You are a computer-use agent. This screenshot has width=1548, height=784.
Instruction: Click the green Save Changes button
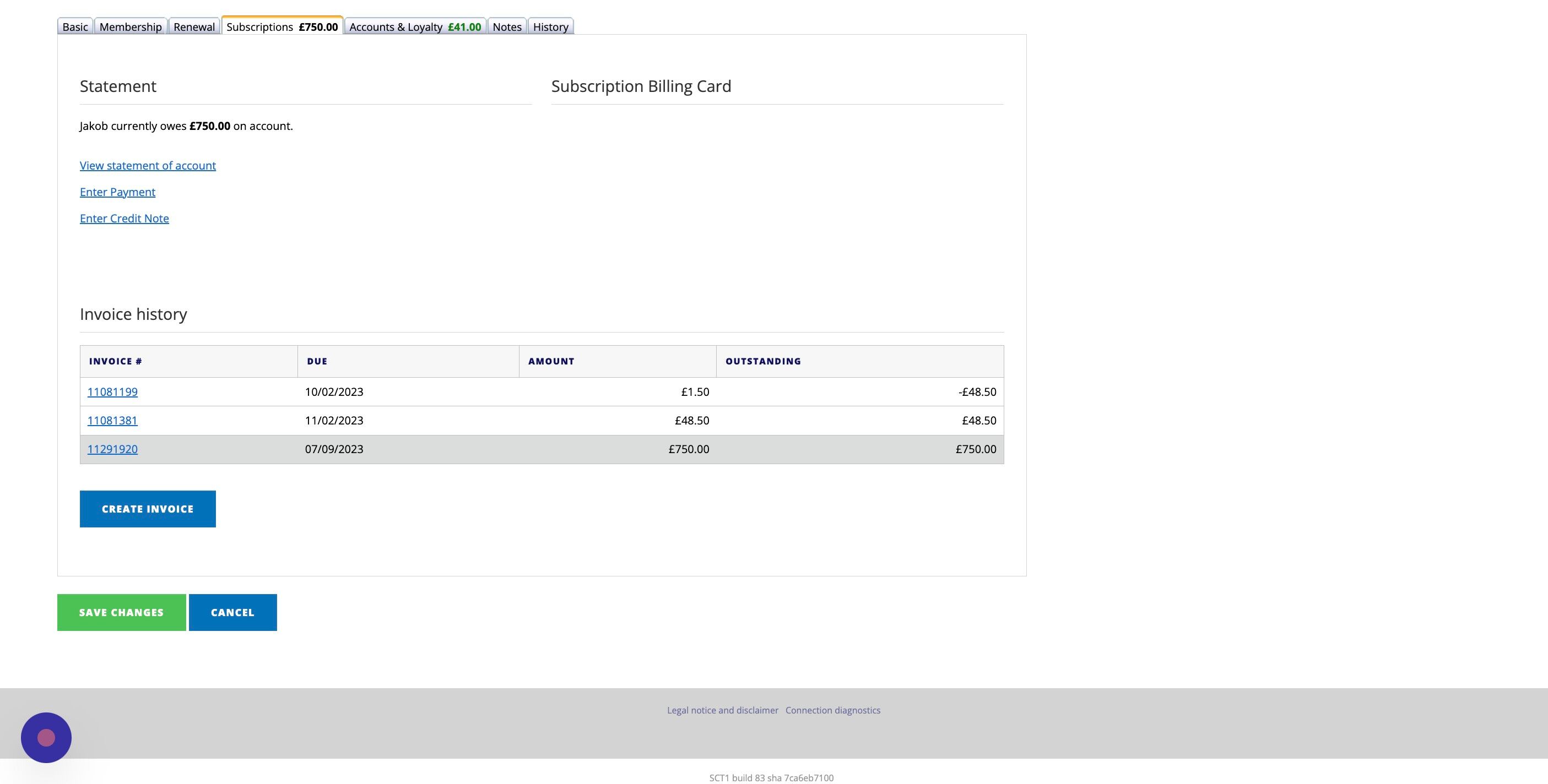(121, 612)
